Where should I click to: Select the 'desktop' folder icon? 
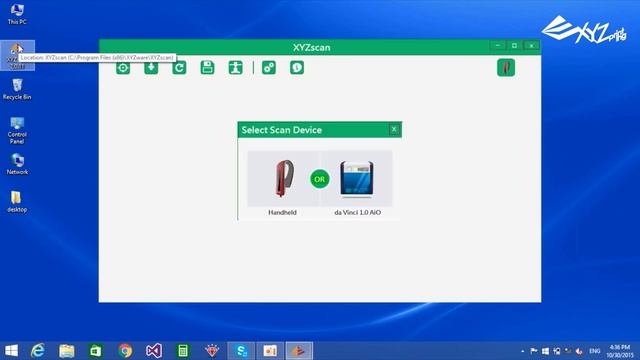coord(17,202)
